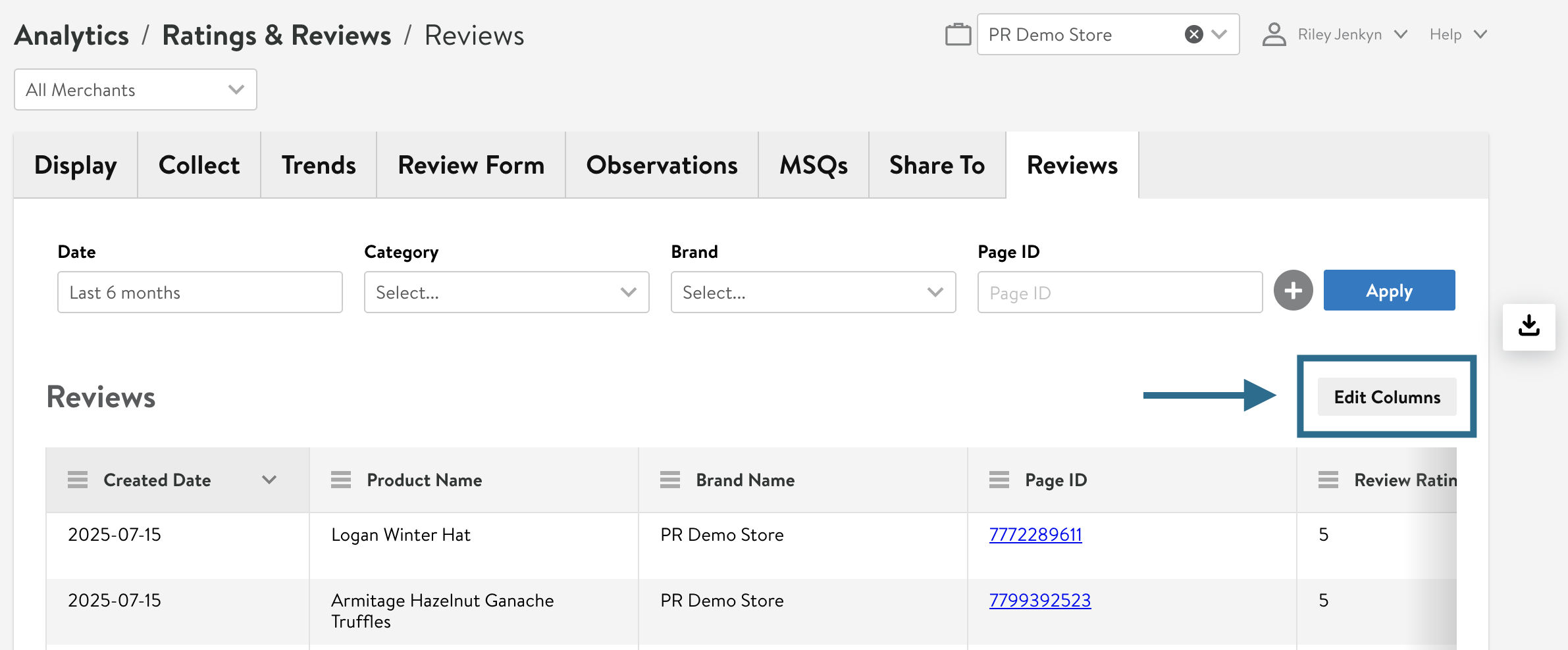Clear PR Demo Store selection

point(1193,34)
